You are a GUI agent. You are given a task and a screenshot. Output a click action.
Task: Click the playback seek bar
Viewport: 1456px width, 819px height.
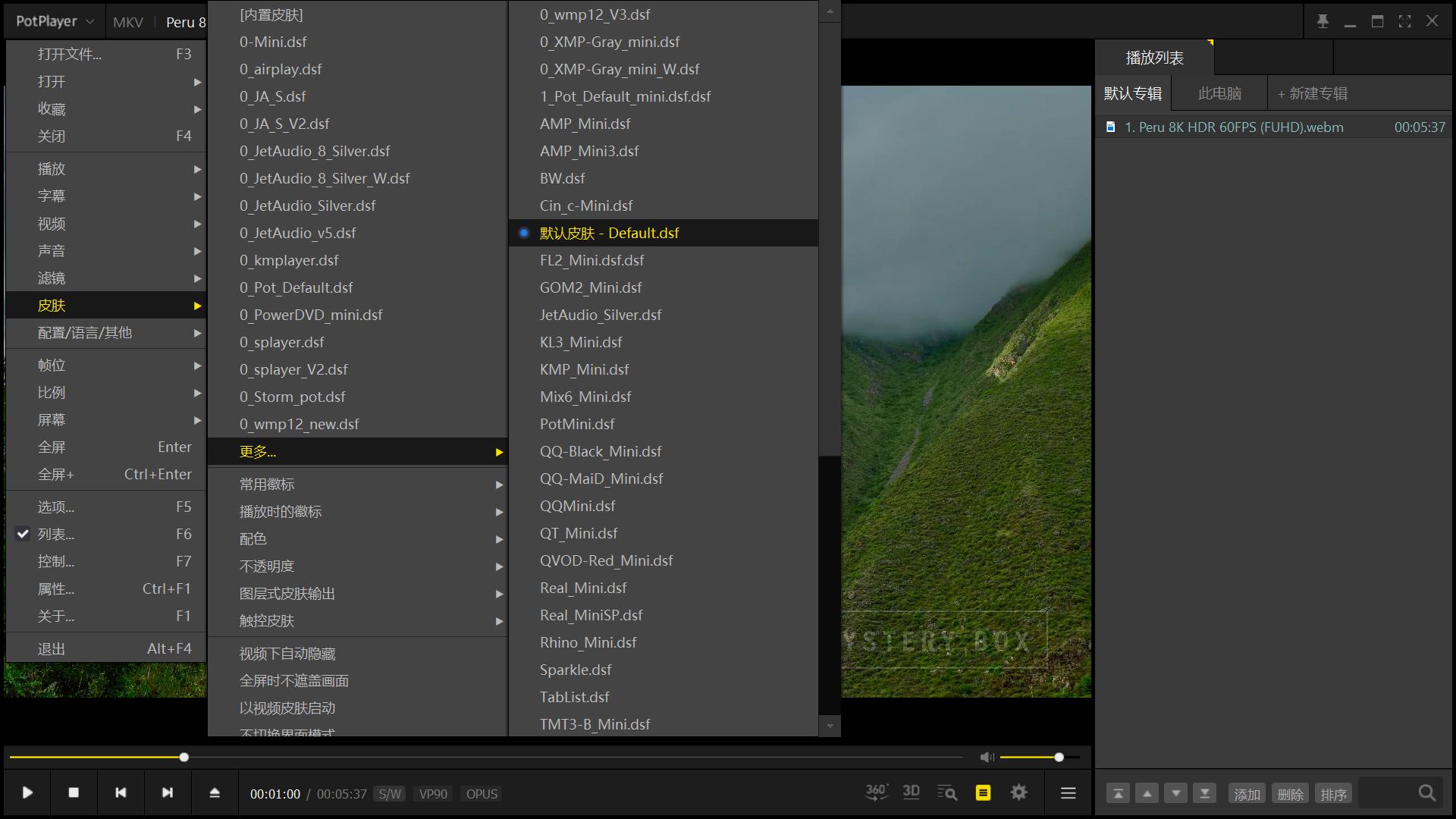point(485,757)
